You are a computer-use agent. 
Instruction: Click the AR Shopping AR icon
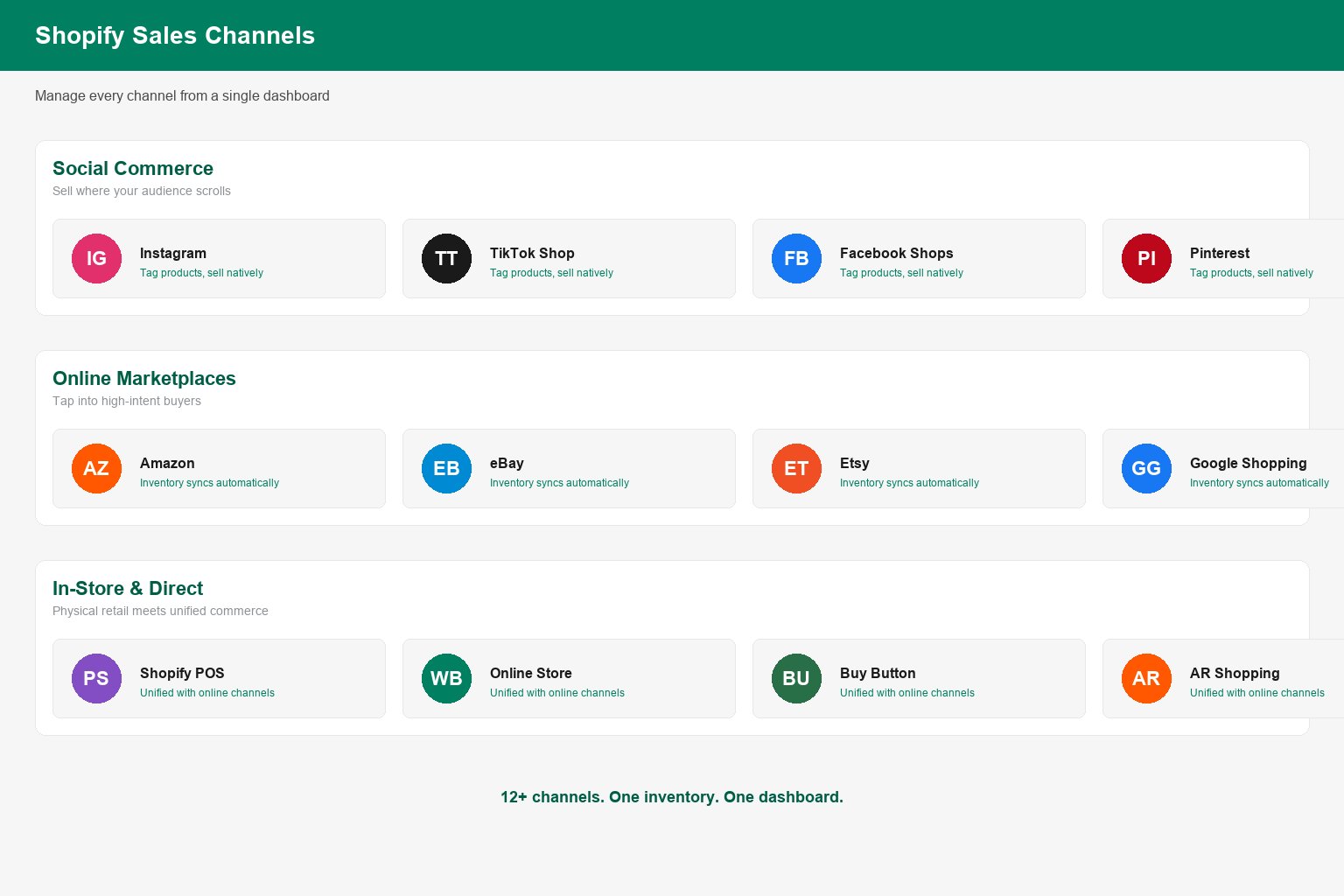pos(1146,678)
